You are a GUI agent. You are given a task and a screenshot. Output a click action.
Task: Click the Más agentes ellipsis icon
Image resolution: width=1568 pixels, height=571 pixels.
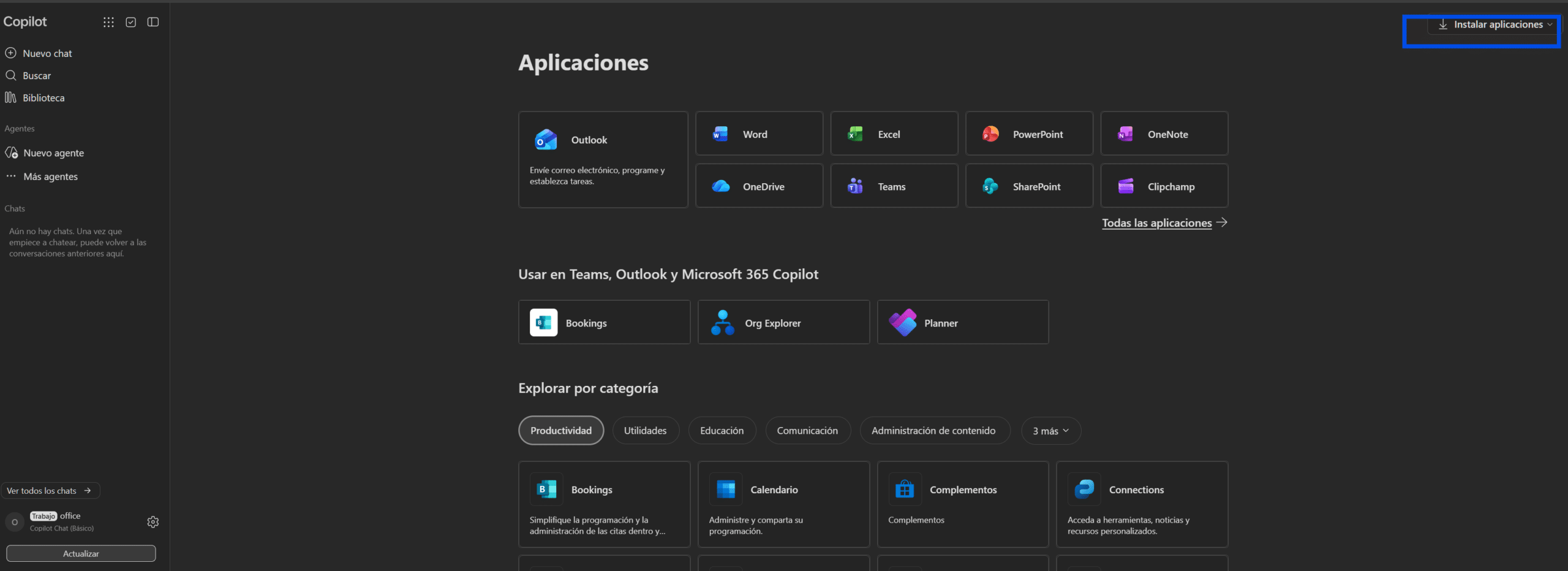[x=11, y=176]
